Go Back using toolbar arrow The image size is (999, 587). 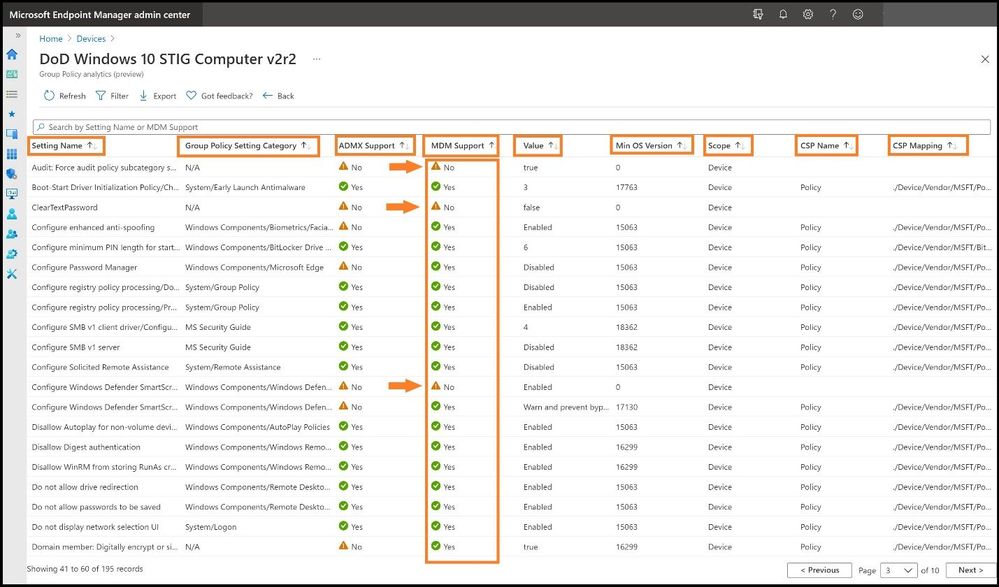click(x=278, y=96)
